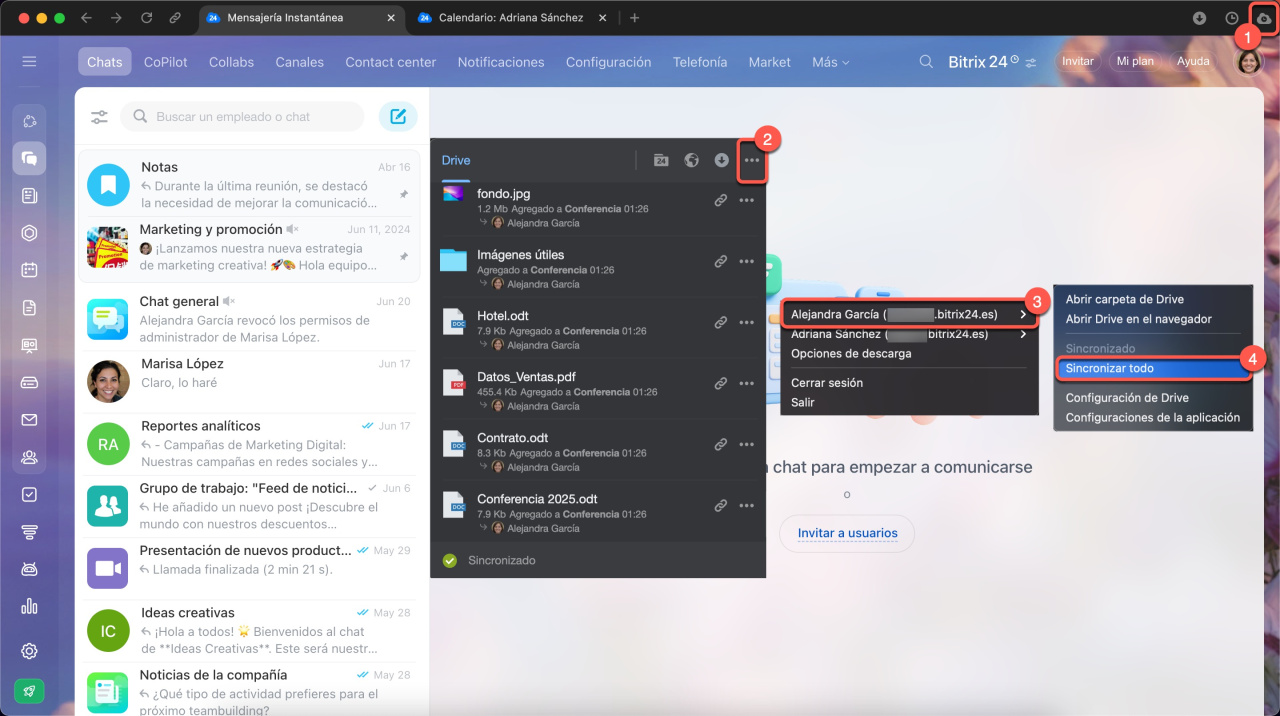Screen dimensions: 1280x716
Task: Open the CoPilot tab
Action: click(166, 62)
